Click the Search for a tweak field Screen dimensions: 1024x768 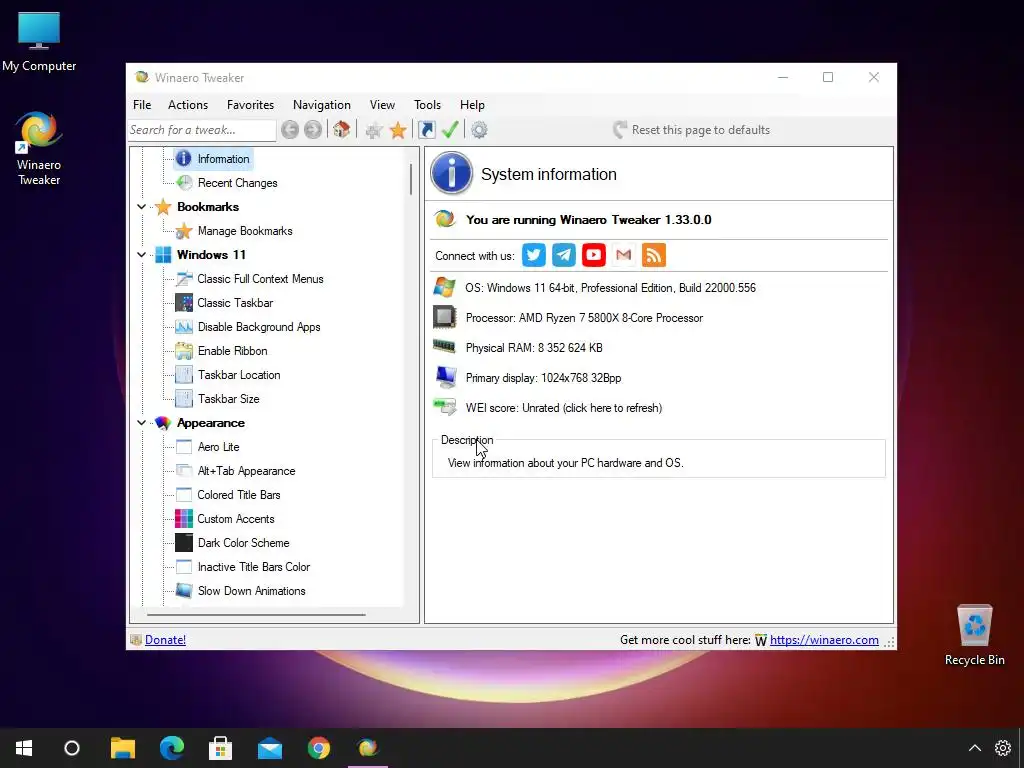point(202,130)
